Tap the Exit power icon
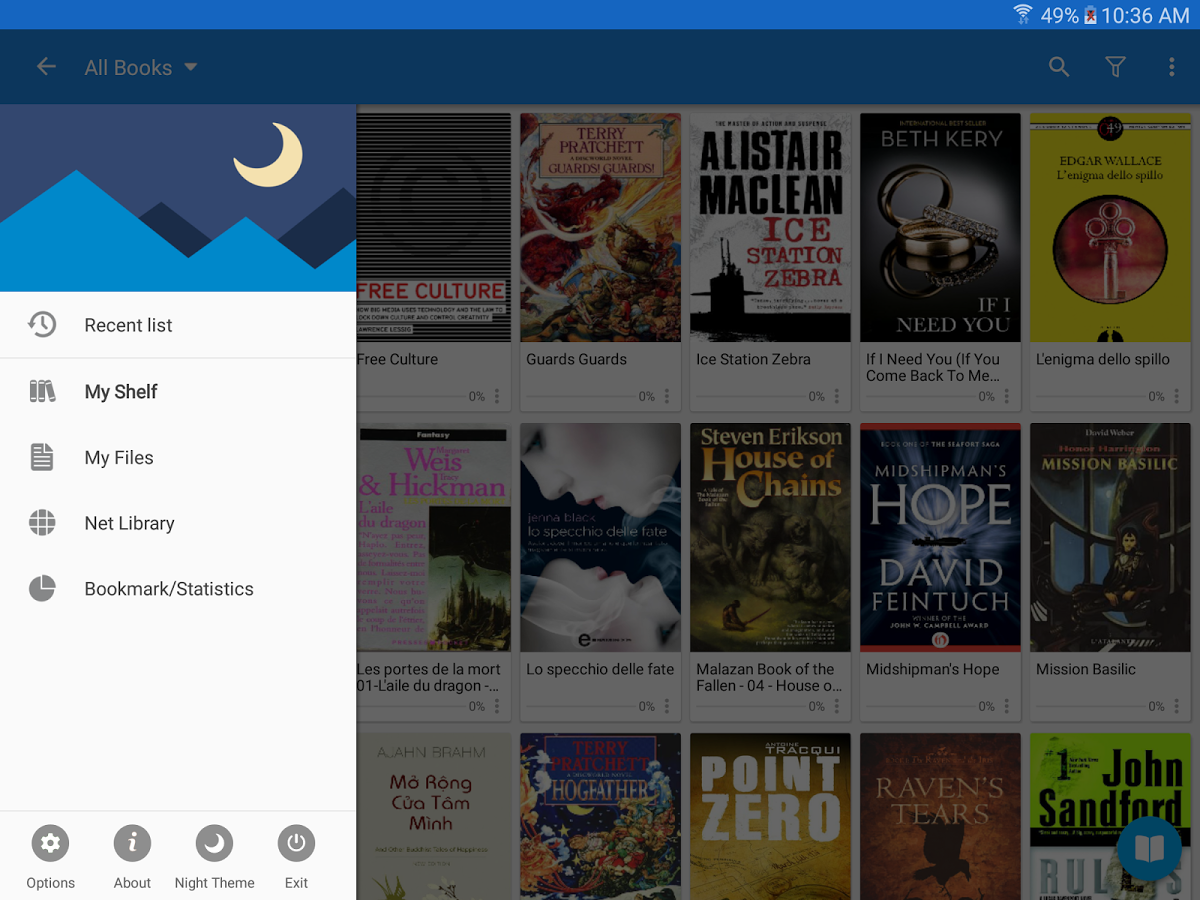 (x=296, y=844)
